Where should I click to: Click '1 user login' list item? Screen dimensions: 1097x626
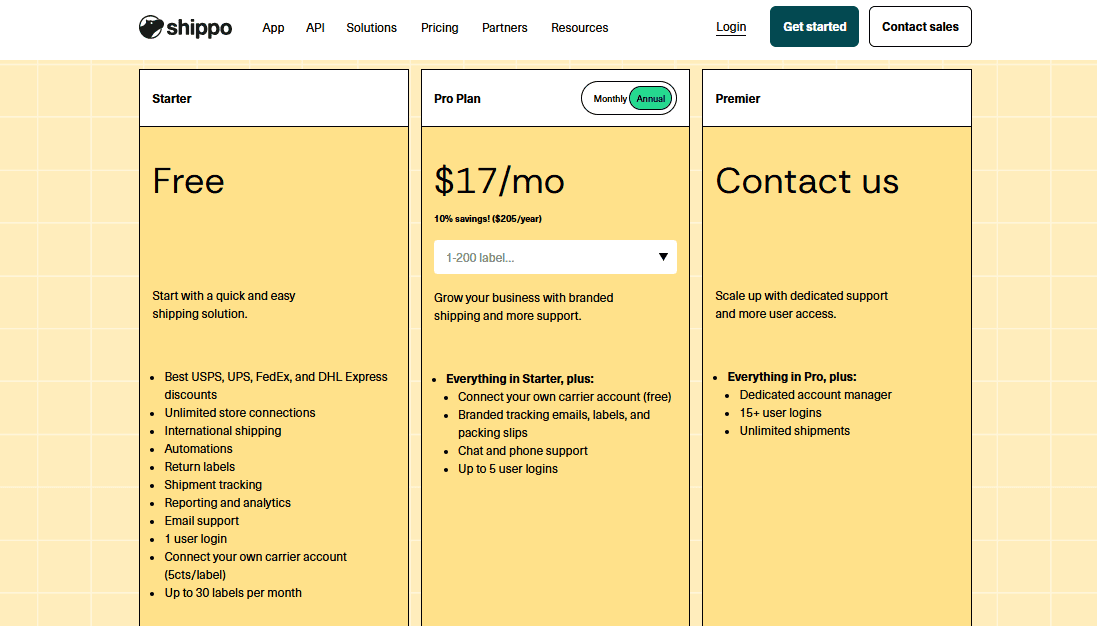pos(195,539)
